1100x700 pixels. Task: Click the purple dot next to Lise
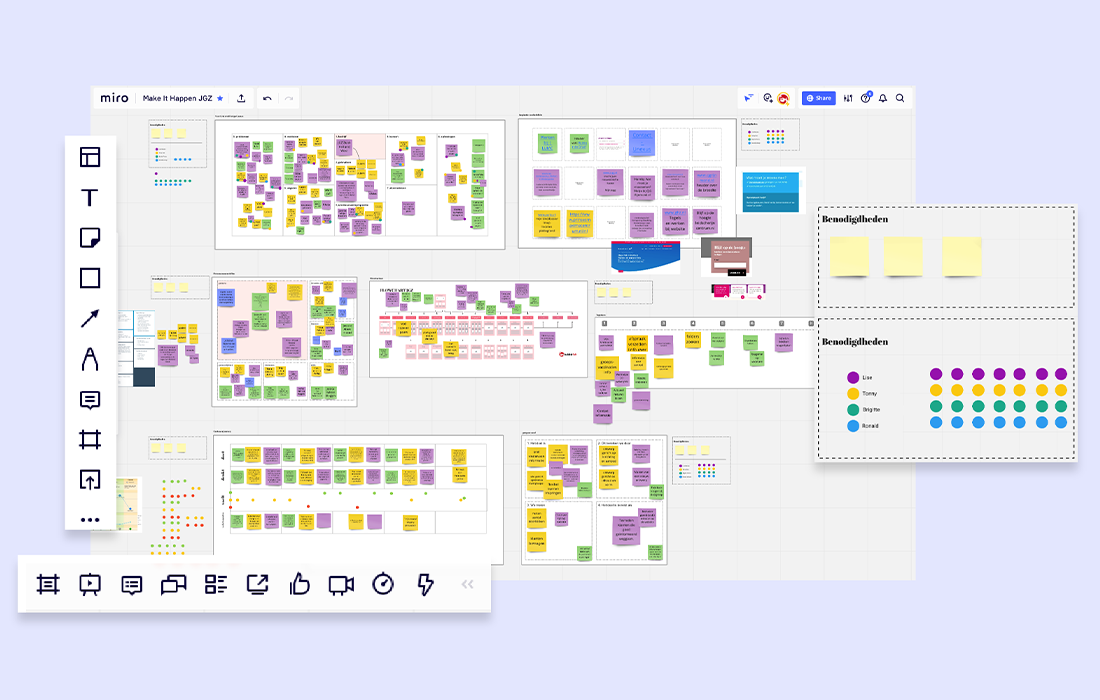point(853,377)
